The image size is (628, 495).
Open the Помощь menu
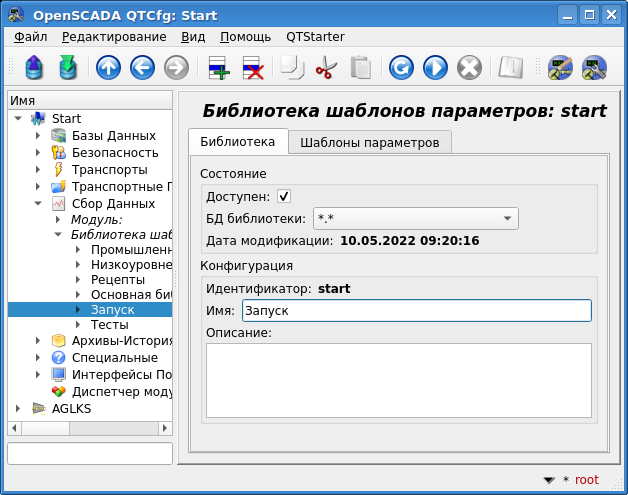(x=246, y=37)
